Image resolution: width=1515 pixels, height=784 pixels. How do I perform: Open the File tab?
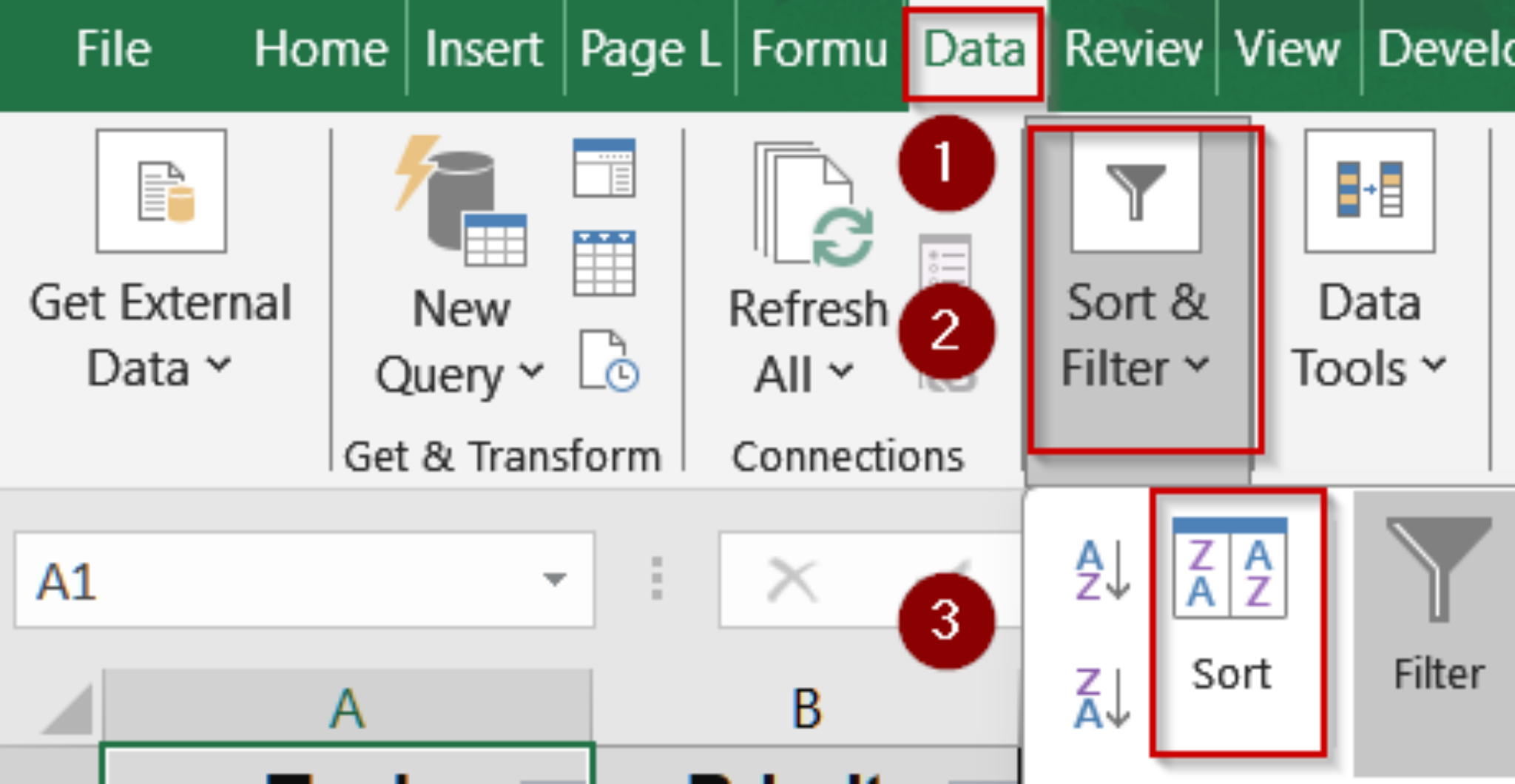[113, 50]
